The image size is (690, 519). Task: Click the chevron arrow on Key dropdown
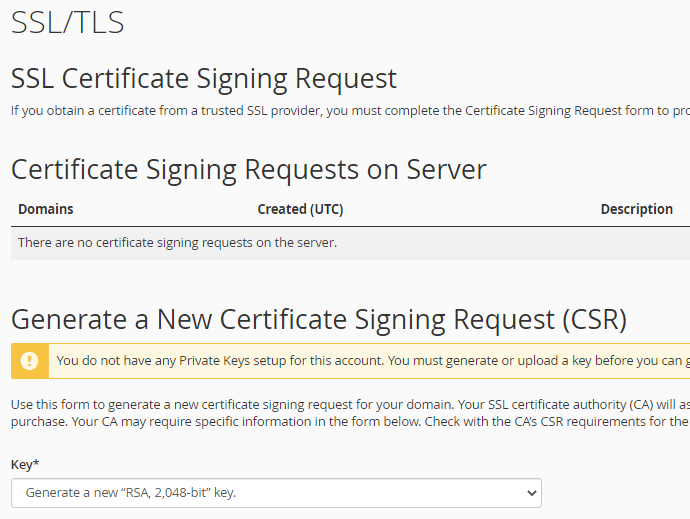pos(530,493)
